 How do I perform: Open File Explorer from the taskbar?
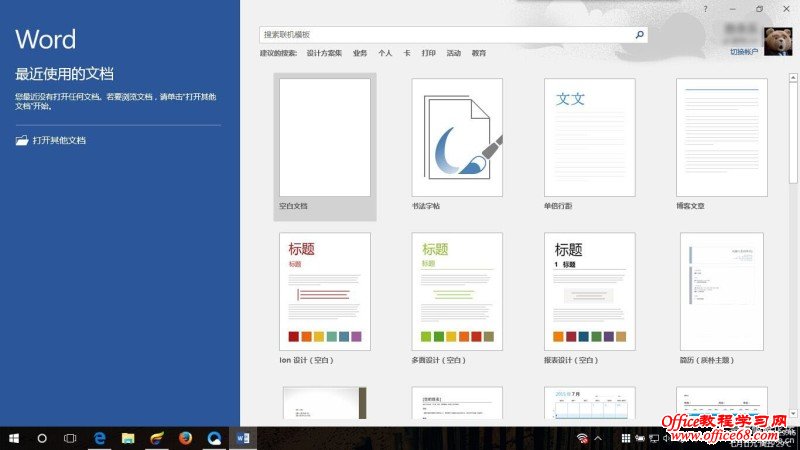(x=128, y=438)
